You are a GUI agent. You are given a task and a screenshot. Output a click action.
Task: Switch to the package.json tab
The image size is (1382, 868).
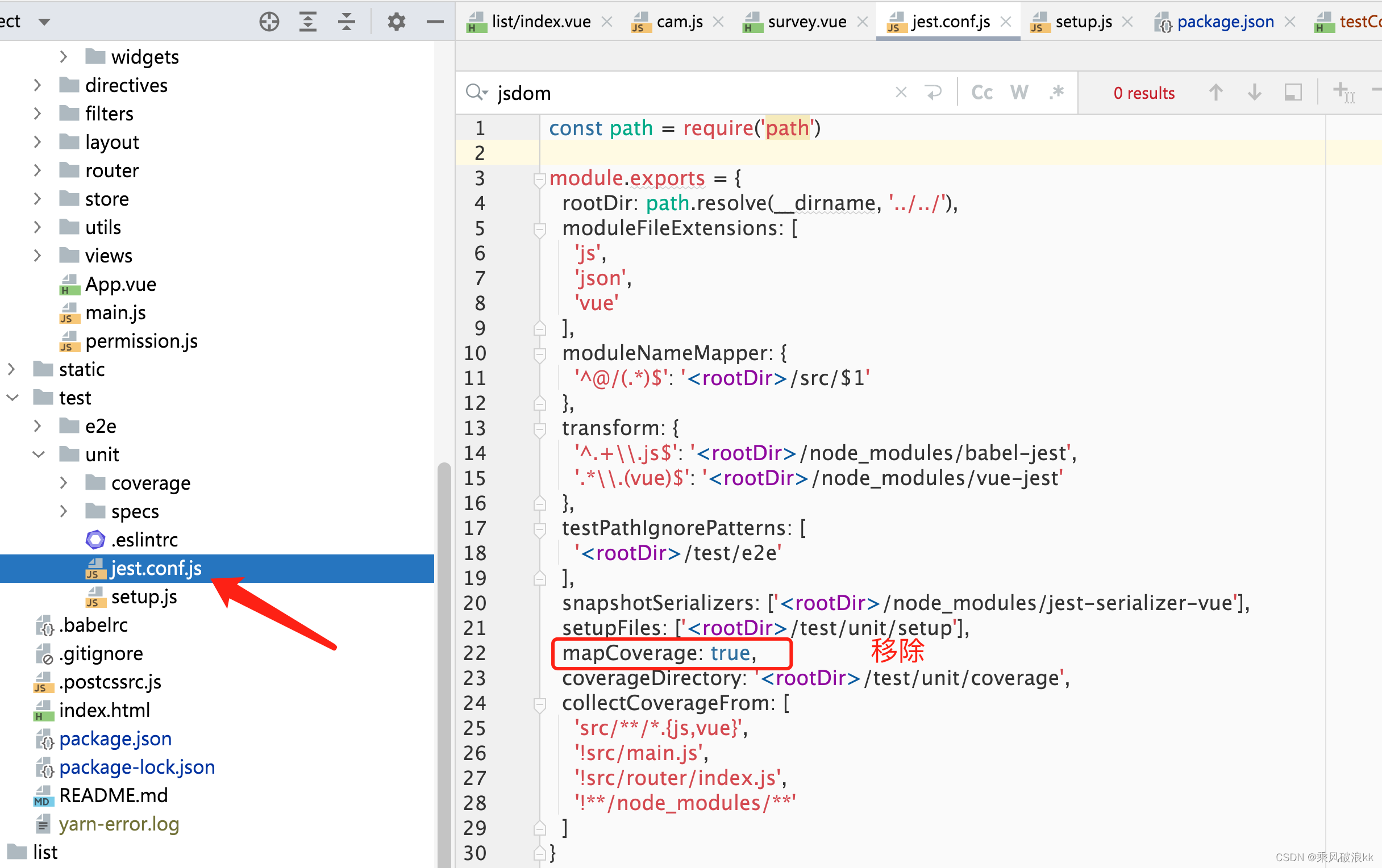(x=1225, y=22)
